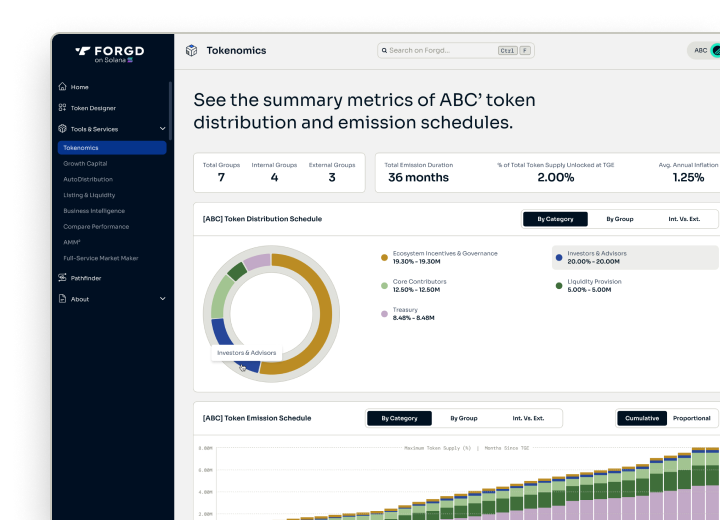Click the Tokenomics cube icon in header
This screenshot has height=520, width=720.
[191, 50]
